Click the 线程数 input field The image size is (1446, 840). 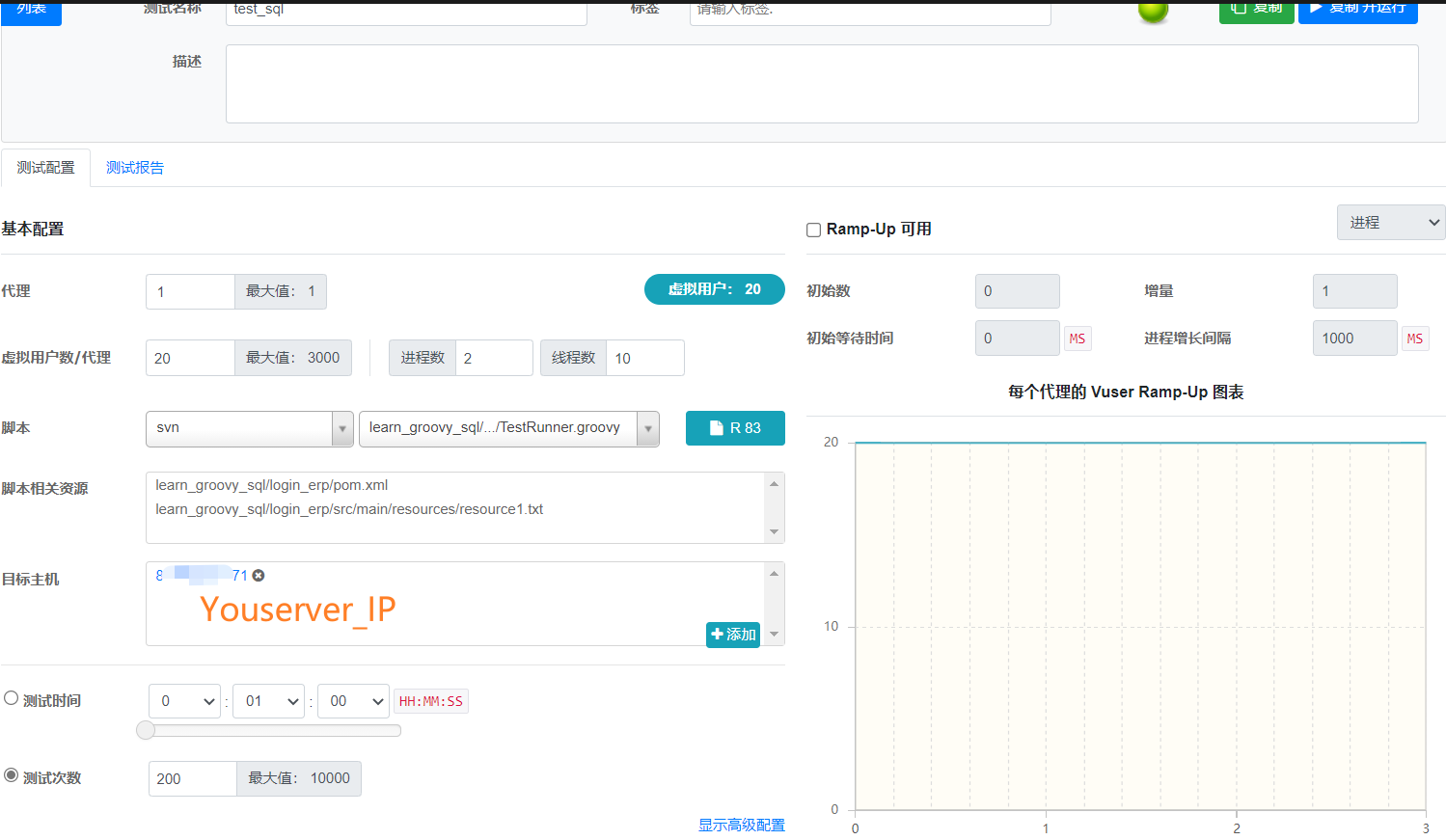tap(644, 358)
